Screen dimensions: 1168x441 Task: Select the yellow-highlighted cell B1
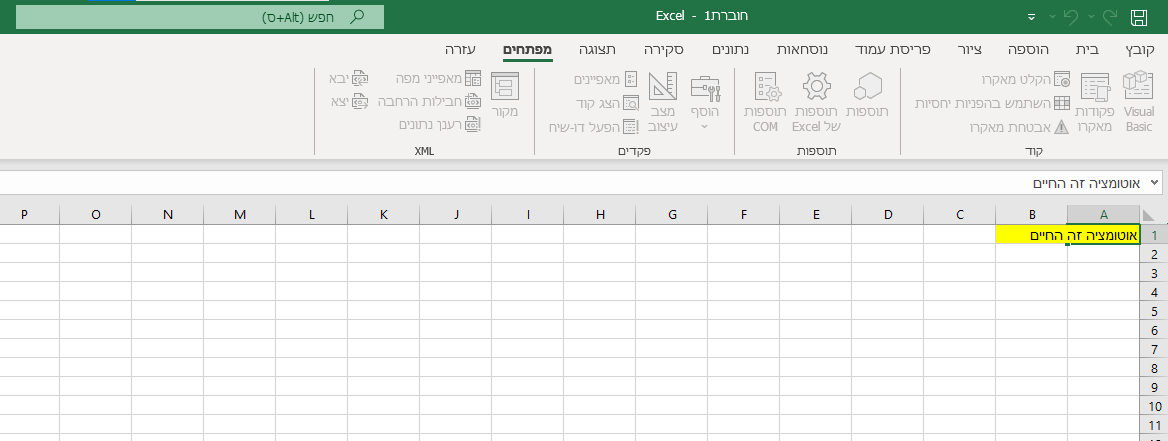tap(1031, 234)
